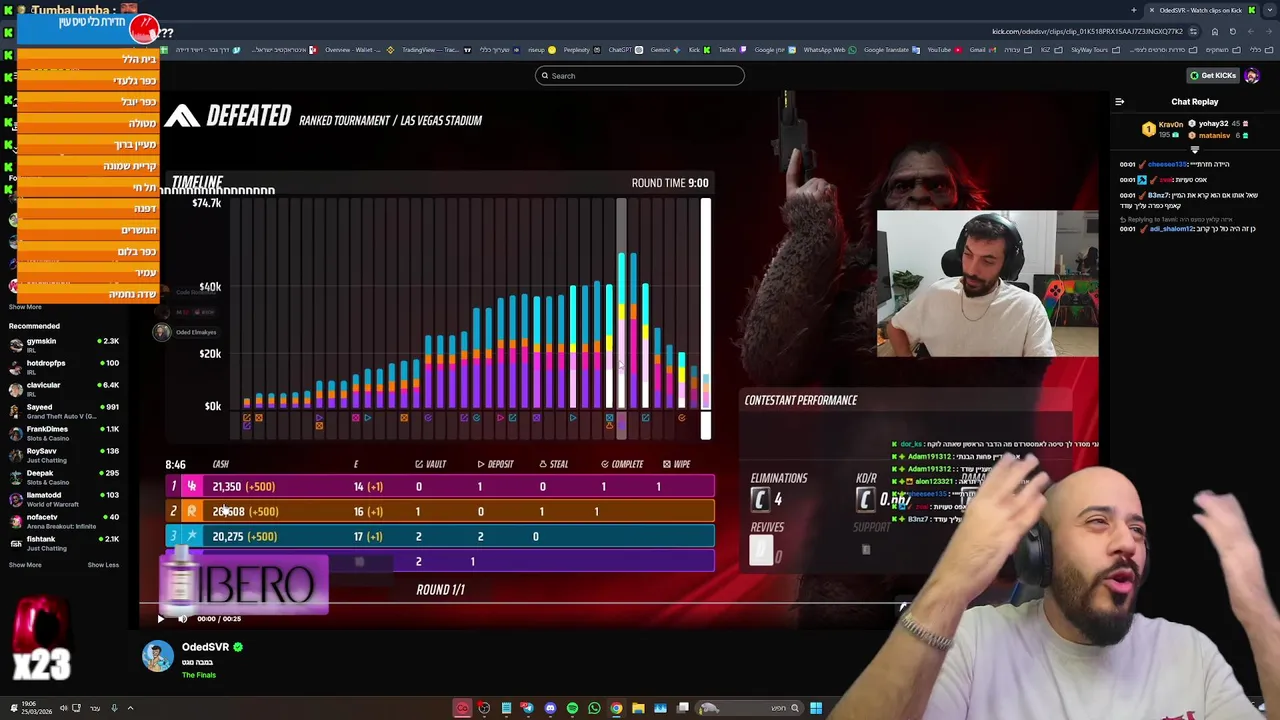The image size is (1280, 720).
Task: Open OBS Studio from the taskbar
Action: point(484,708)
